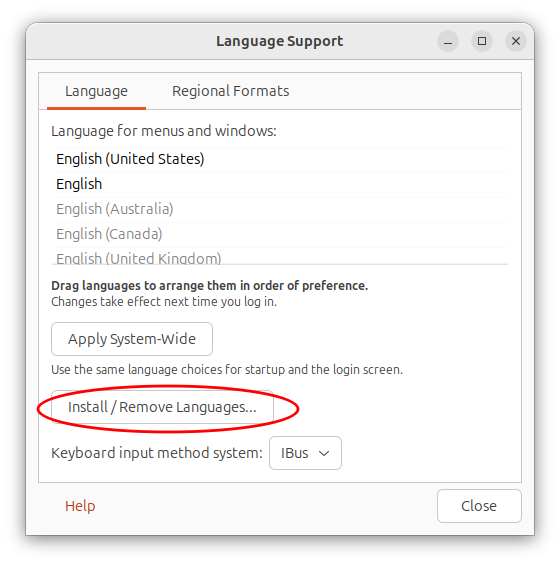Image resolution: width=560 pixels, height=564 pixels.
Task: Open the Help link
Action: click(x=80, y=506)
